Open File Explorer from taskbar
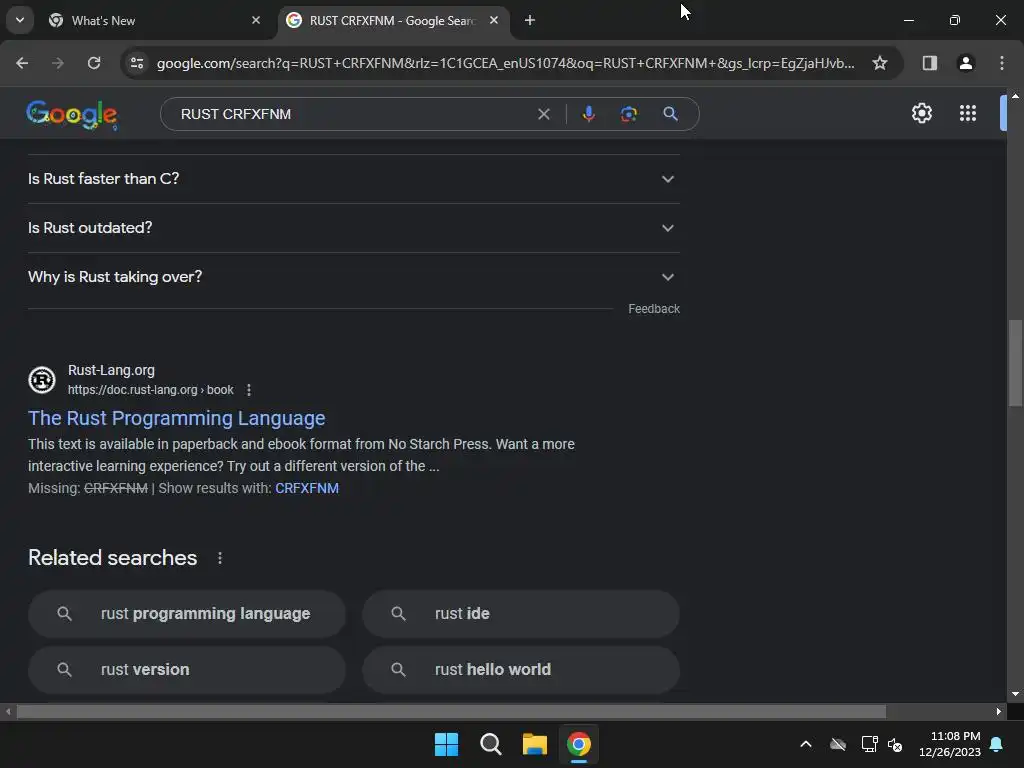 pos(534,744)
